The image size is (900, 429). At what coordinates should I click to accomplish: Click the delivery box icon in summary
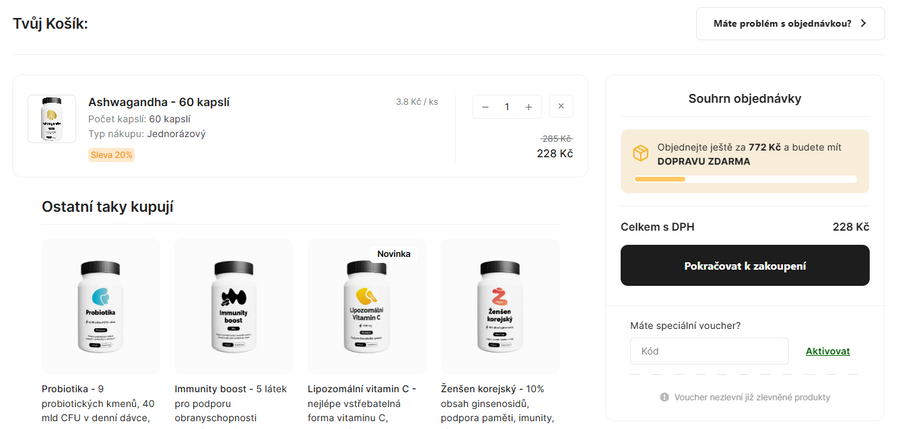point(640,153)
